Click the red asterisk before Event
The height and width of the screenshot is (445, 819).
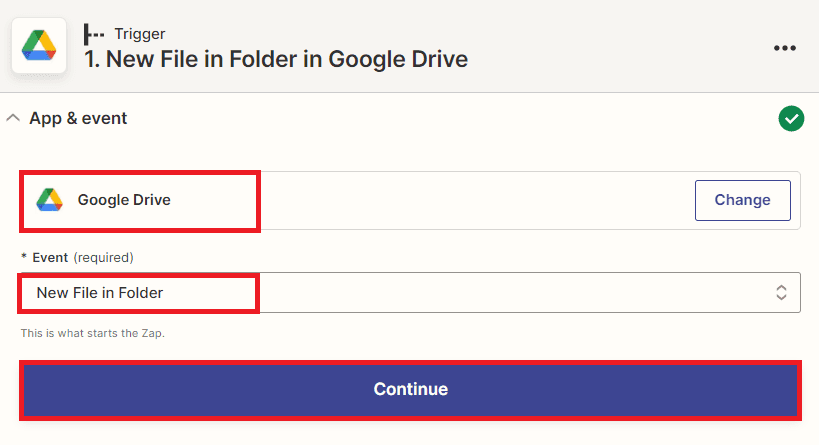pyautogui.click(x=24, y=257)
